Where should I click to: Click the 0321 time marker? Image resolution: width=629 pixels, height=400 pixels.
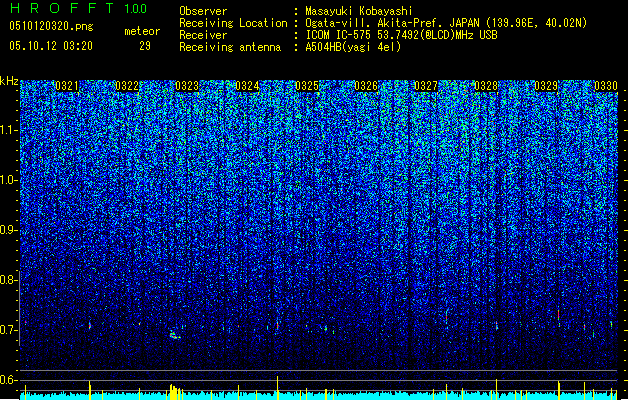tap(67, 86)
